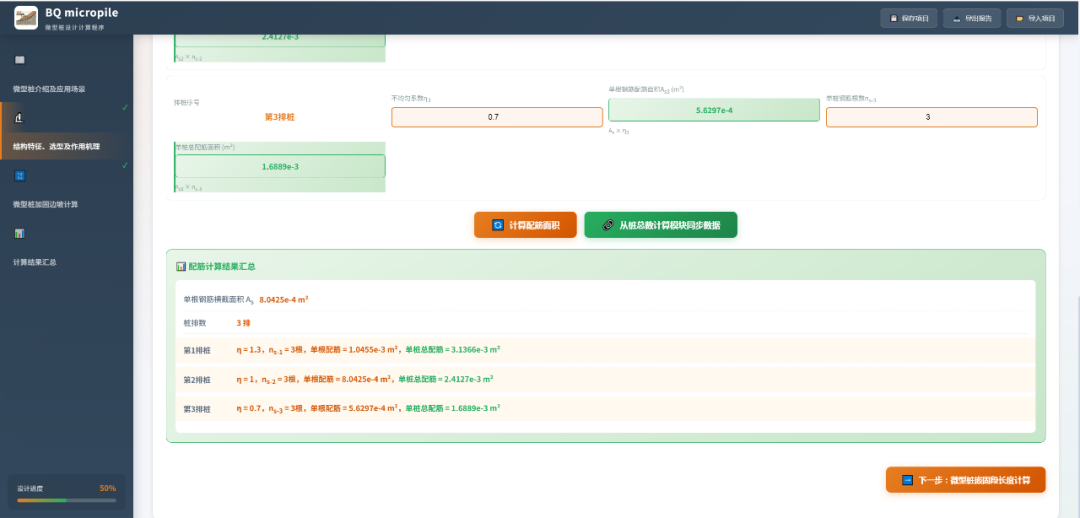Screen dimensions: 1080x518
Task: Click the link icon inside green sync button
Action: coord(608,225)
